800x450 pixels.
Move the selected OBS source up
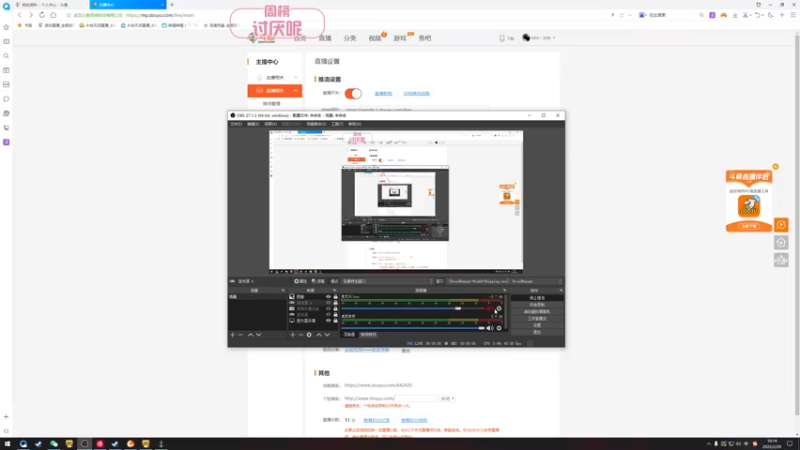click(x=319, y=335)
